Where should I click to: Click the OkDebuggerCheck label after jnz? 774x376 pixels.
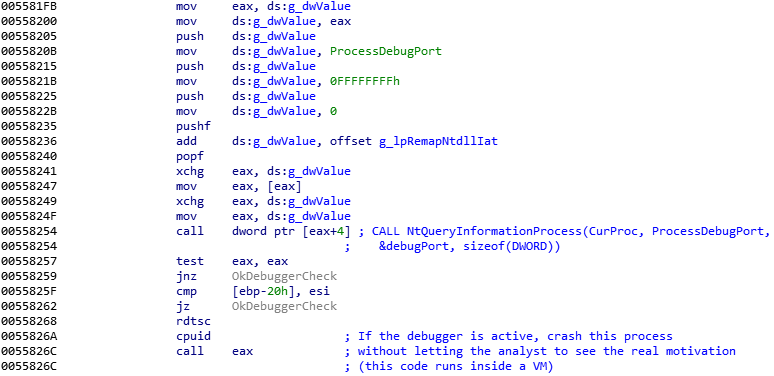(284, 276)
